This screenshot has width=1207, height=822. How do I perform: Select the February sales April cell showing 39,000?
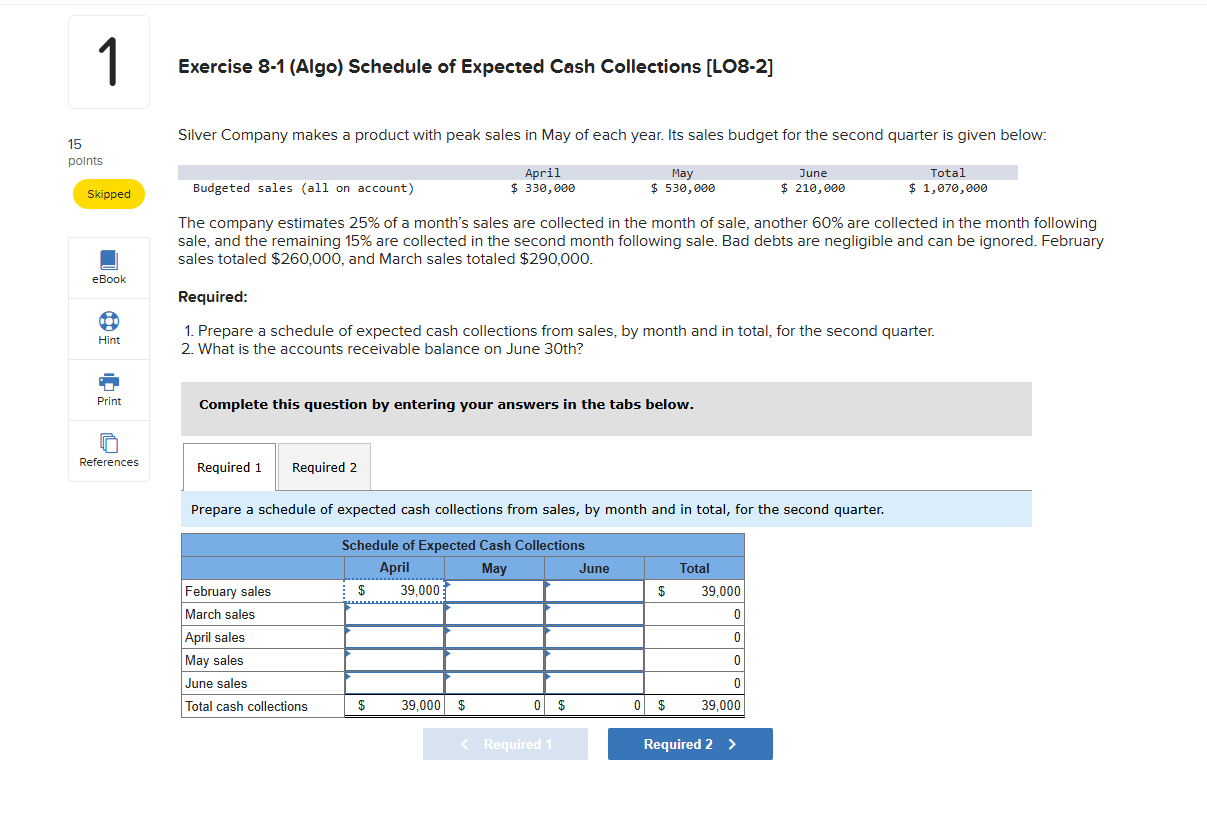coord(394,591)
